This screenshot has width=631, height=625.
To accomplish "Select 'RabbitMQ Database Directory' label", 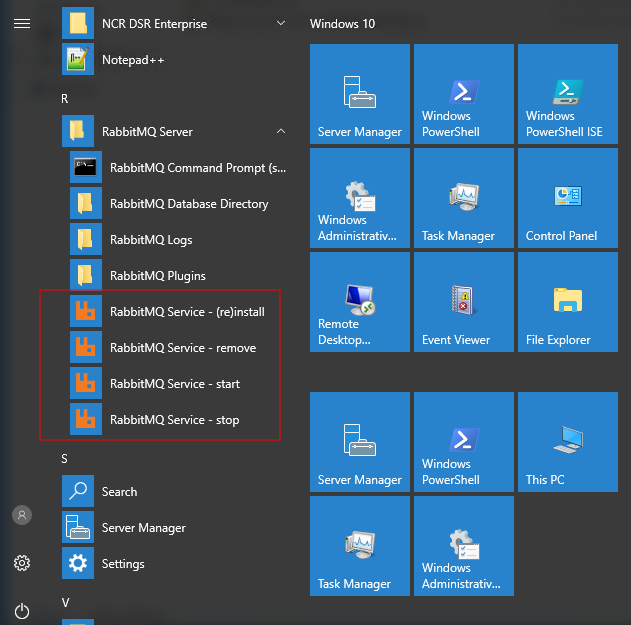I will pos(189,204).
